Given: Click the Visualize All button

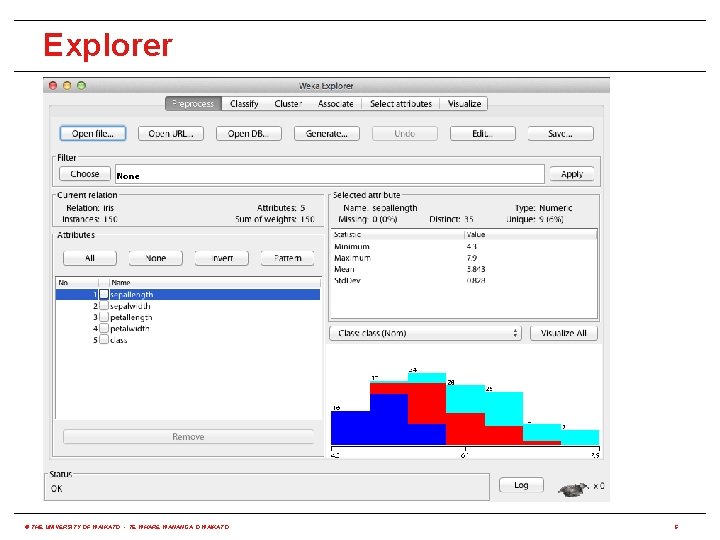Looking at the screenshot, I should coord(564,333).
